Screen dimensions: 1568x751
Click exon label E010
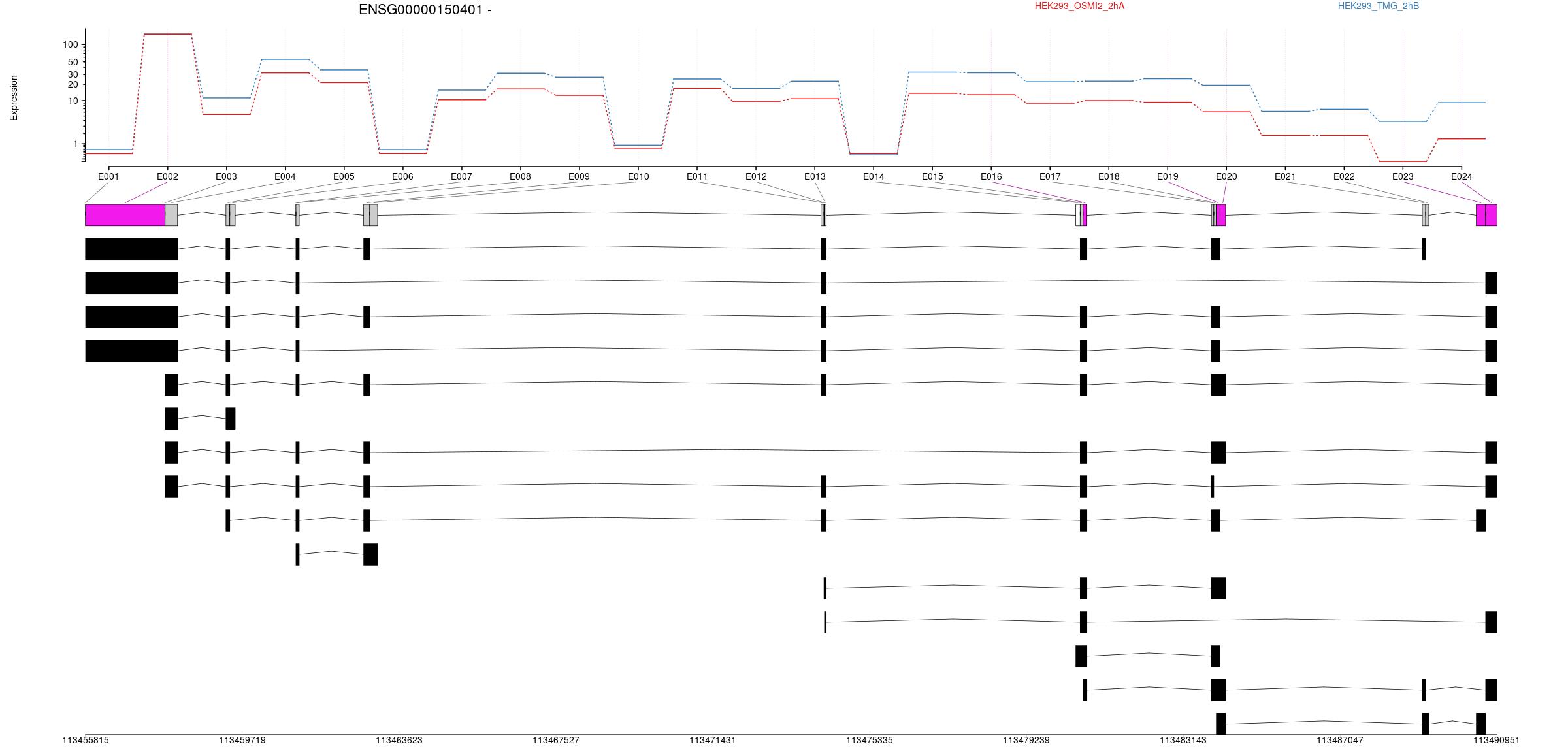click(638, 176)
